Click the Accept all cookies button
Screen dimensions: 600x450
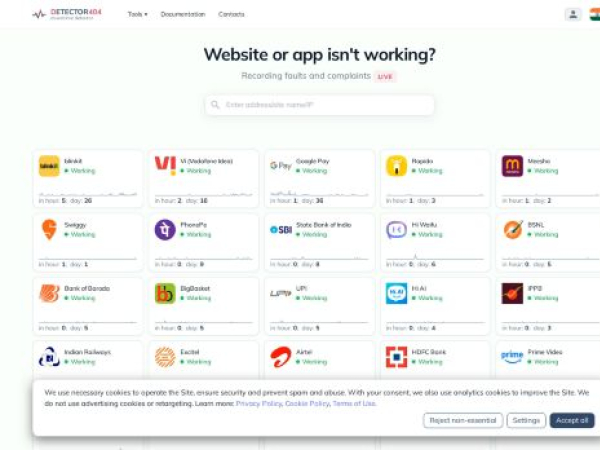[x=572, y=420]
